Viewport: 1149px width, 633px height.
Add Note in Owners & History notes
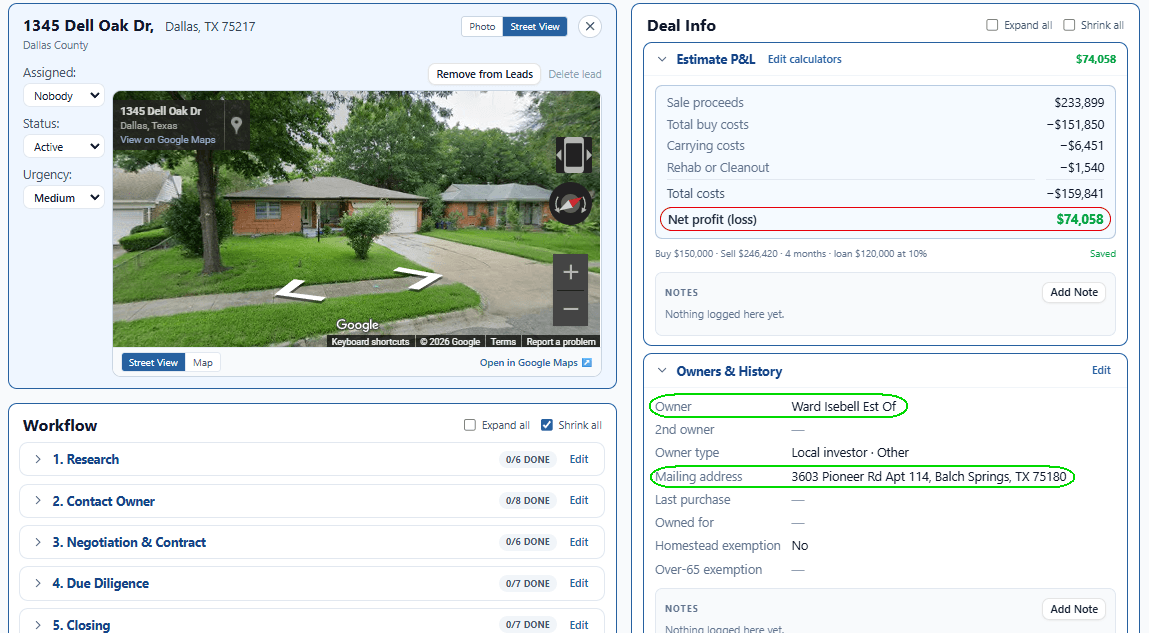click(1074, 609)
